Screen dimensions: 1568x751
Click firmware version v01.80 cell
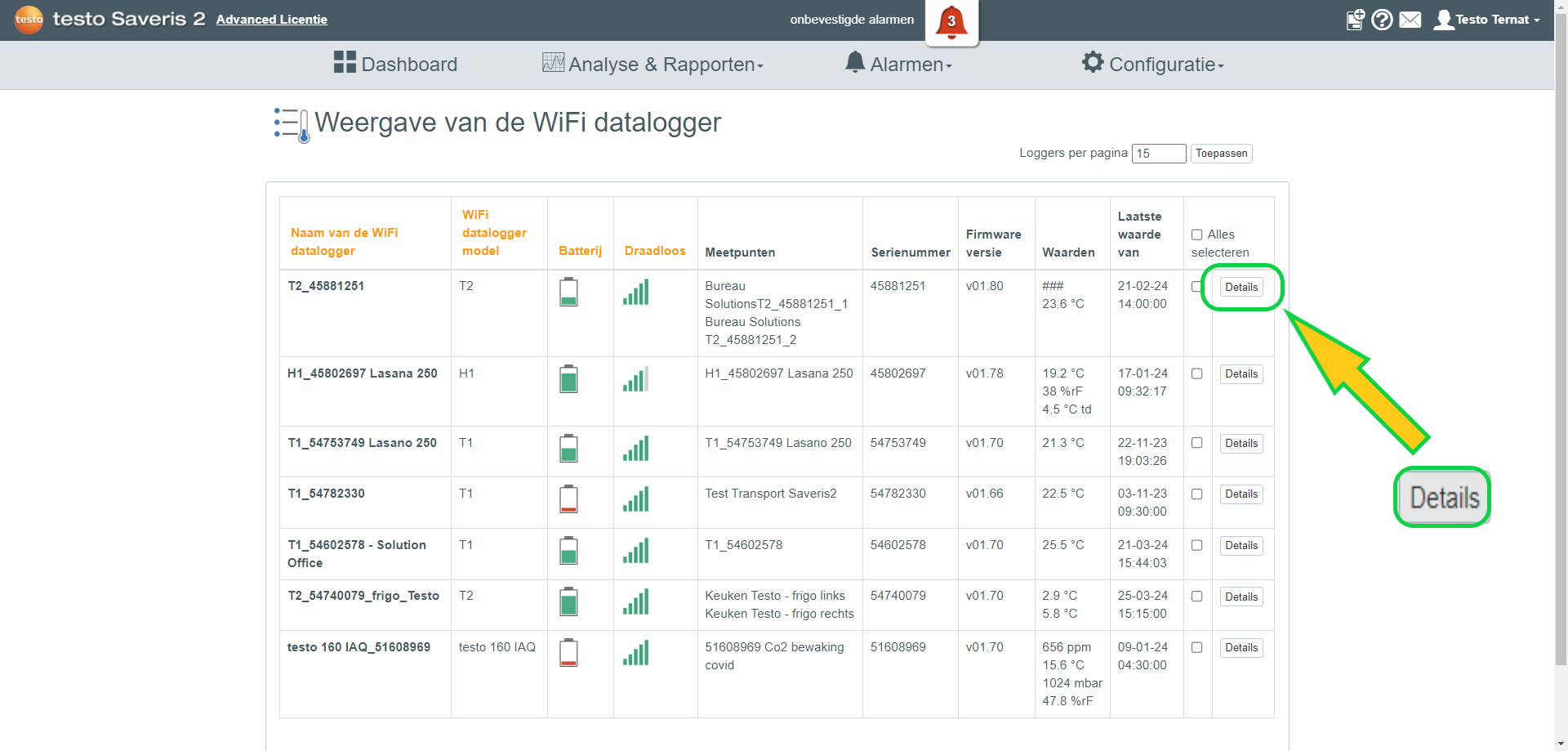984,286
